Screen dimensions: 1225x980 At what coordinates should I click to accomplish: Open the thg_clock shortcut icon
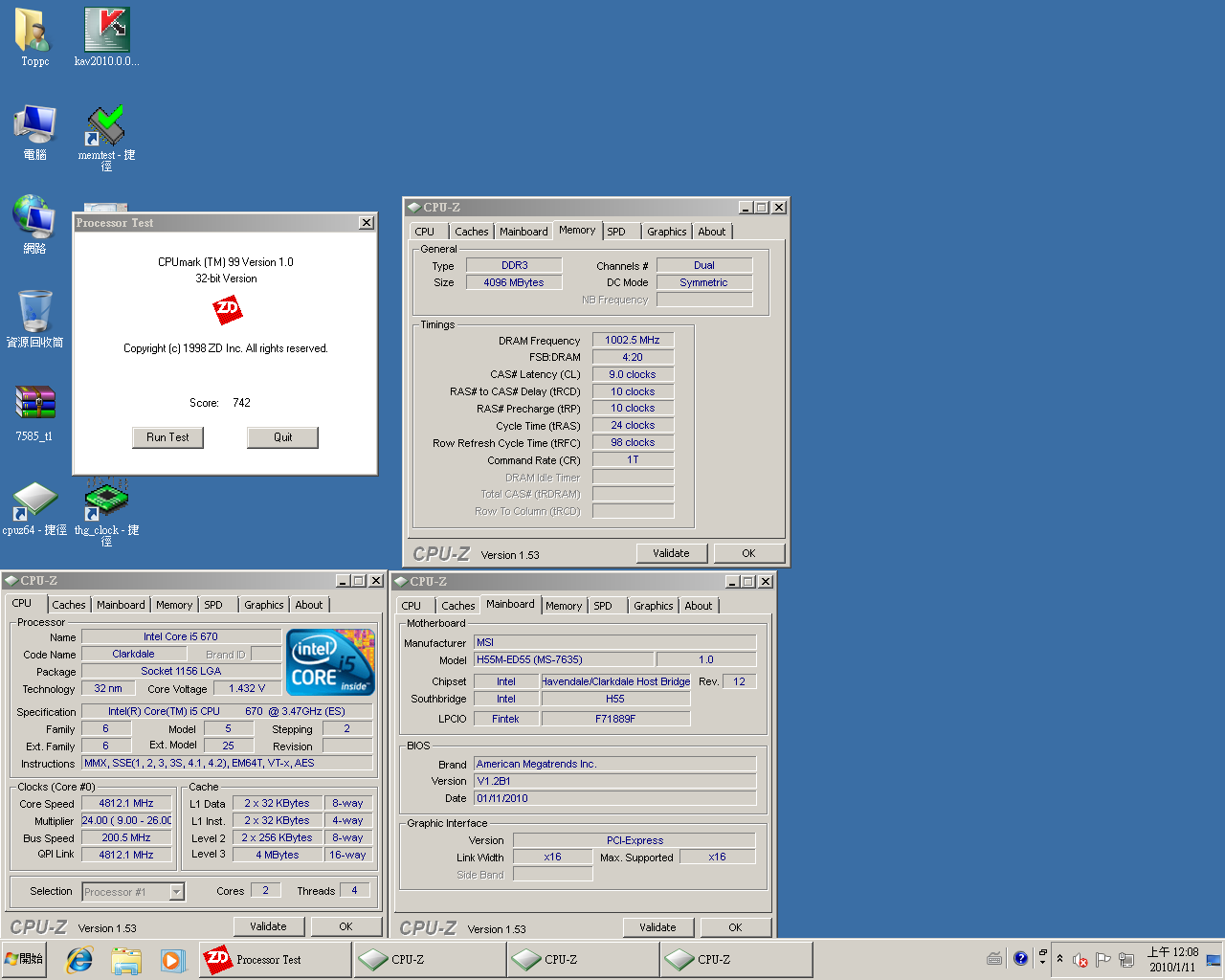106,513
